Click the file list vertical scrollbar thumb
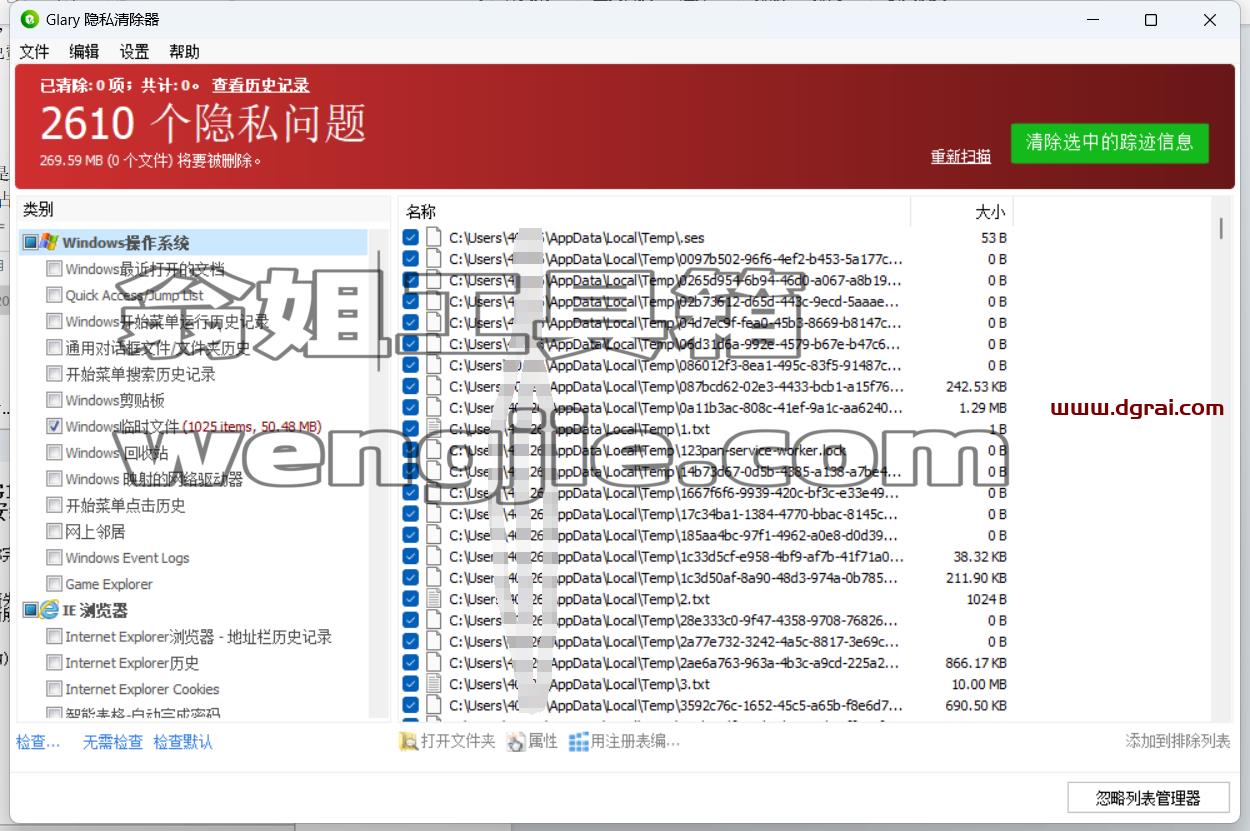 click(1221, 228)
